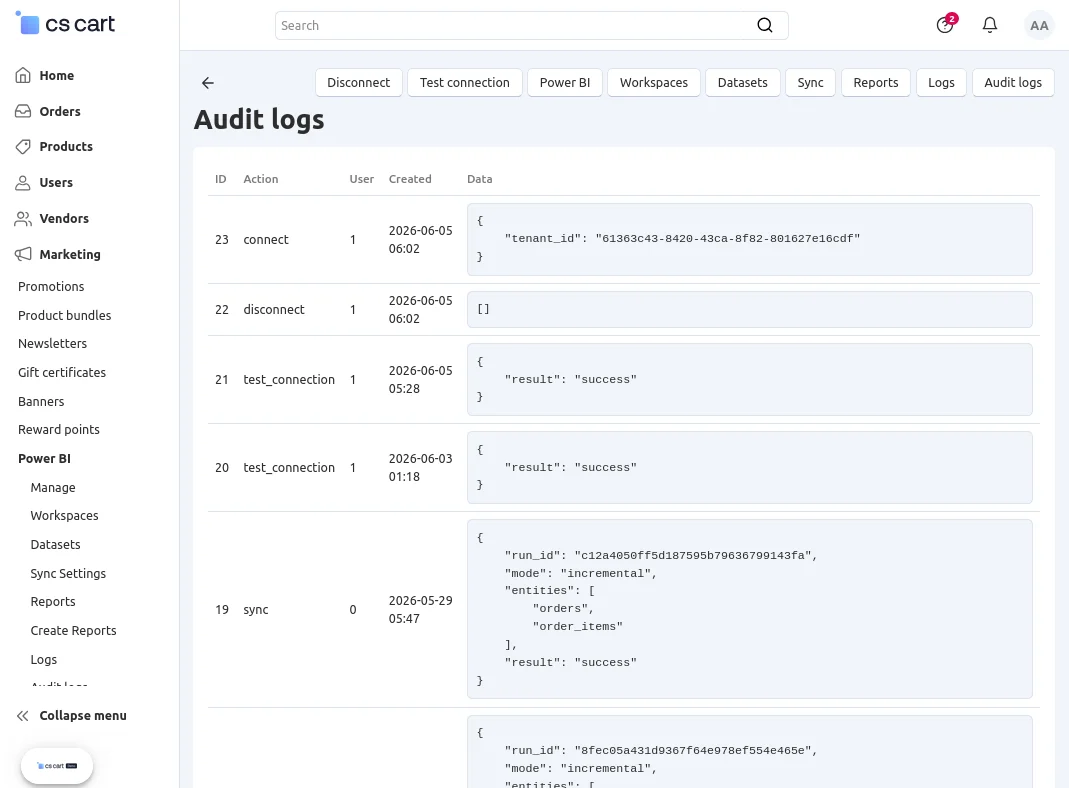The image size is (1069, 788).
Task: Open the Workspaces tab button
Action: (654, 82)
